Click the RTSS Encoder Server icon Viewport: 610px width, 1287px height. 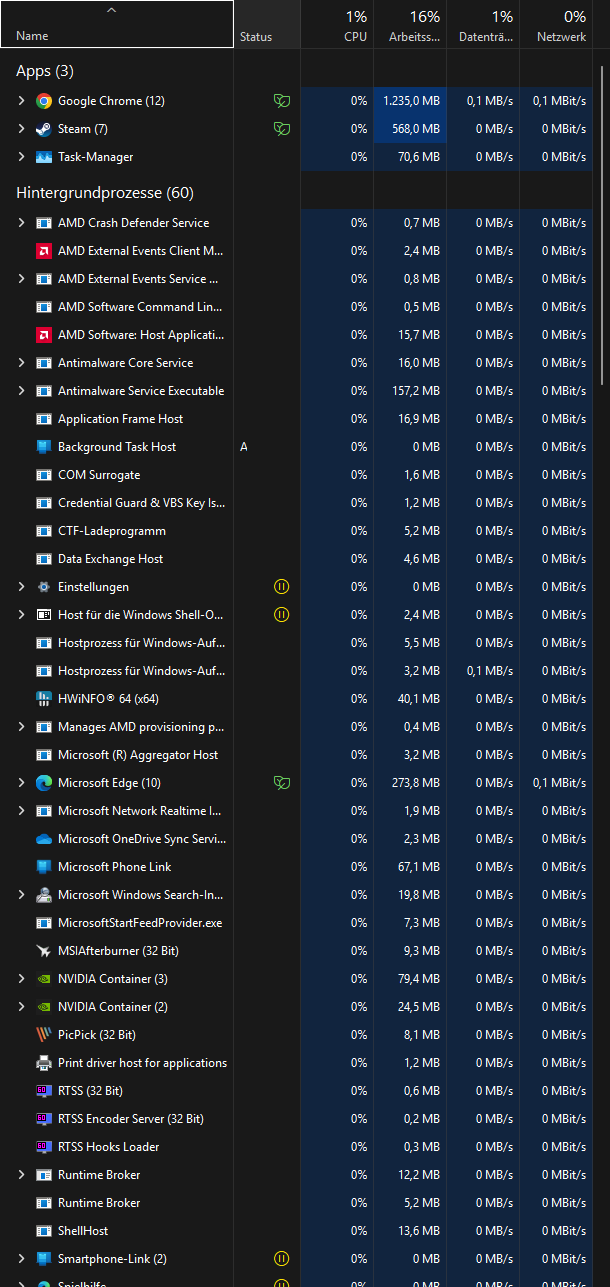click(44, 1119)
